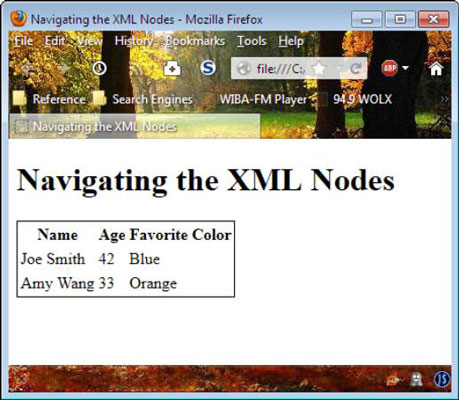The image size is (459, 400).
Task: Open the Bookmarks menu
Action: point(195,41)
